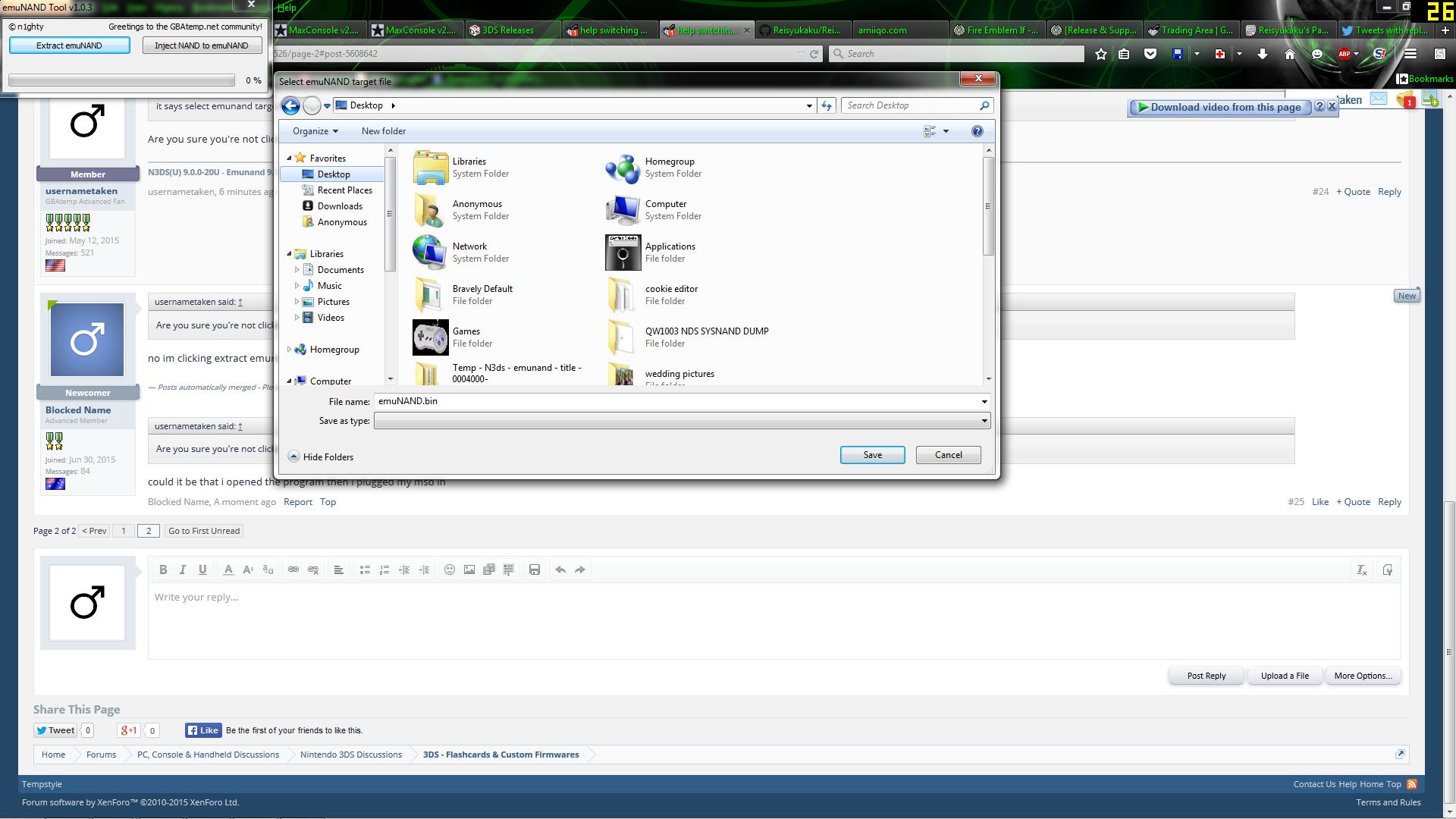
Task: Click Save in the emuNAND target dialog
Action: point(872,455)
